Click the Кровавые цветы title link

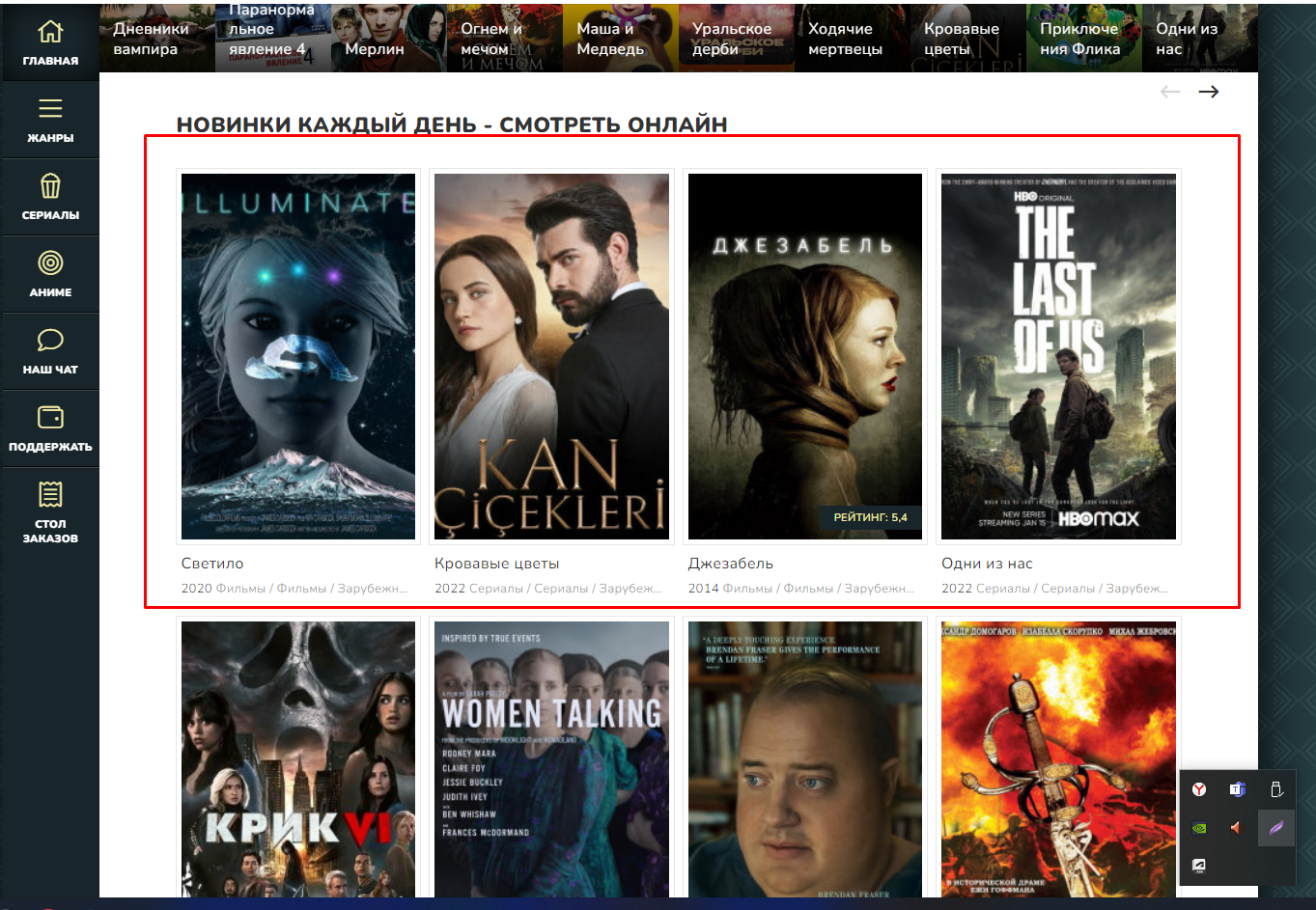496,564
